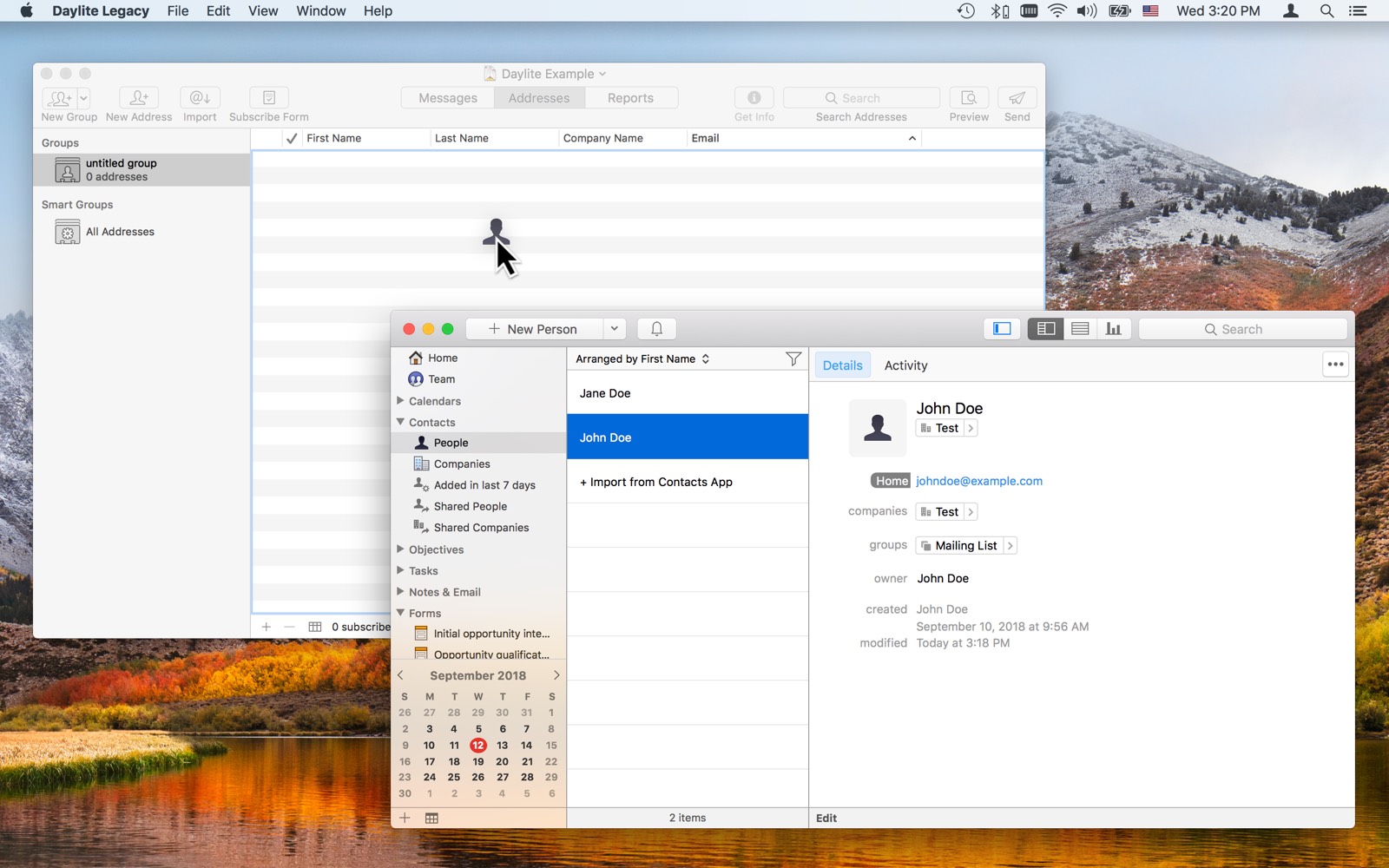Click notifications bell icon
The image size is (1389, 868).
pyautogui.click(x=657, y=329)
